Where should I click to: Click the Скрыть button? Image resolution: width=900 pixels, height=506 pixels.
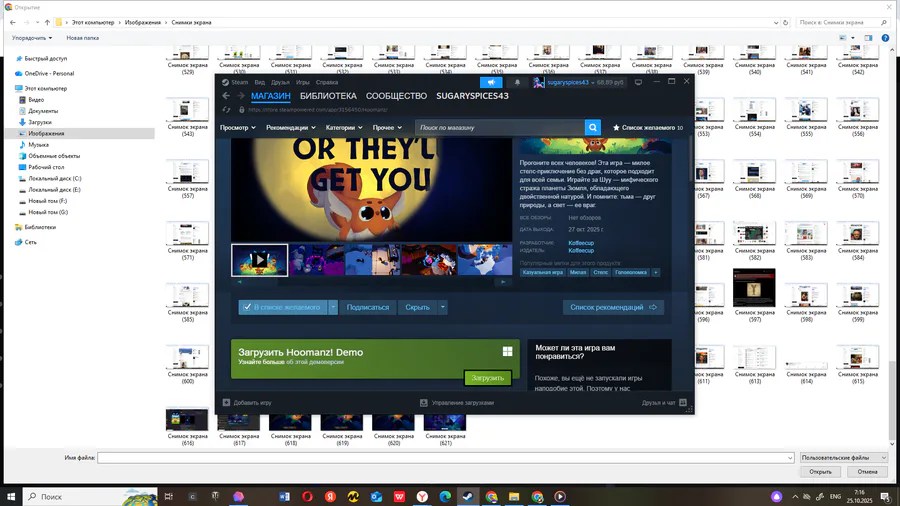417,307
